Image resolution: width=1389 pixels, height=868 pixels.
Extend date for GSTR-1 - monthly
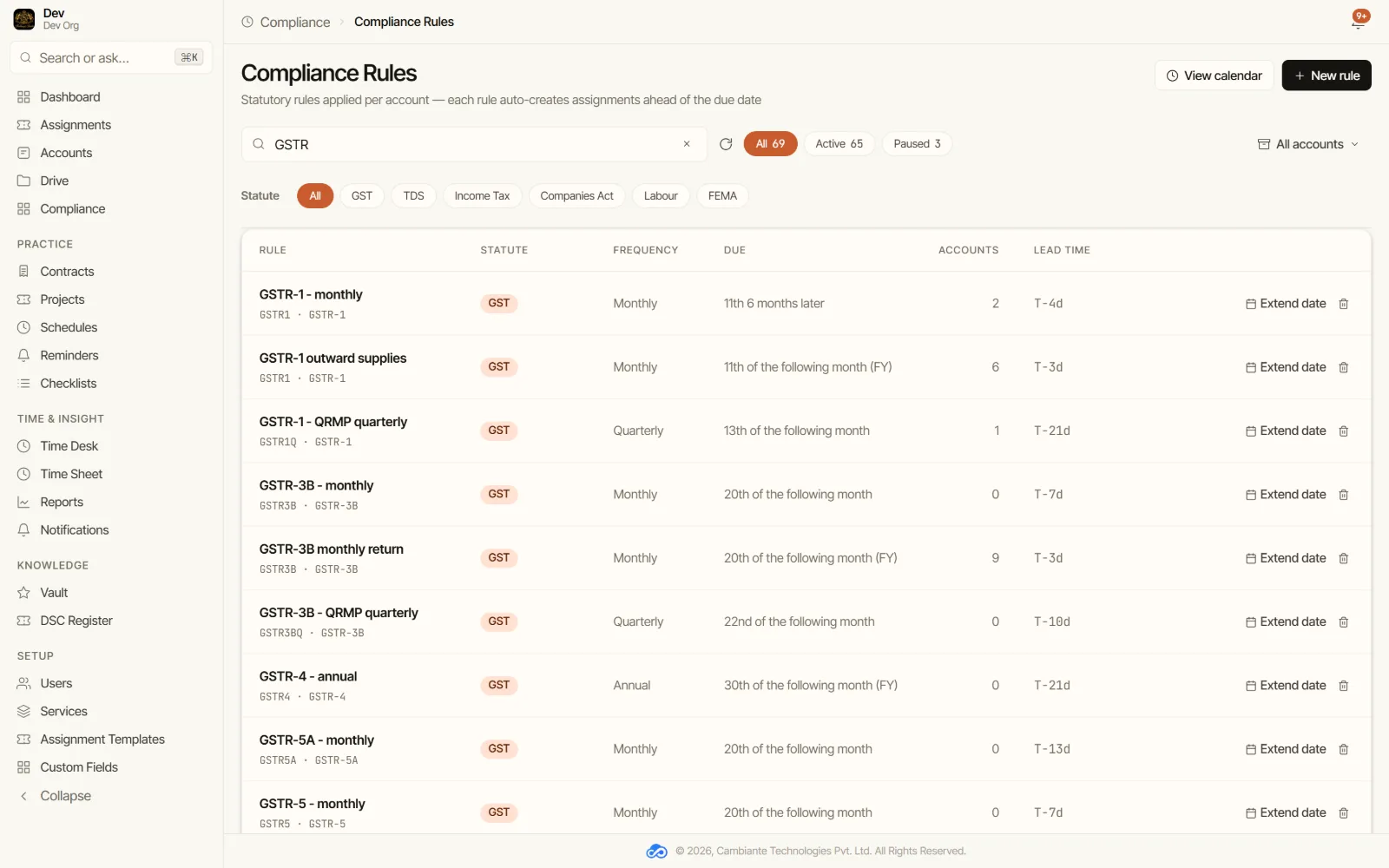coord(1286,304)
